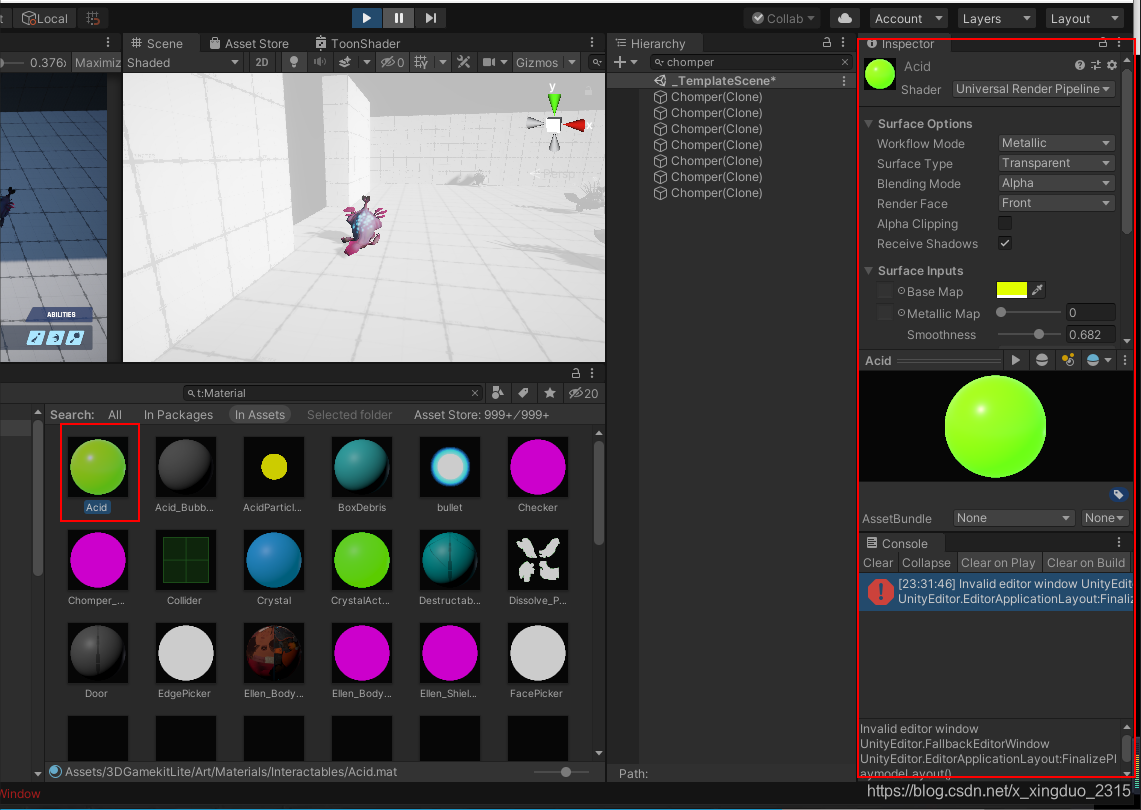The width and height of the screenshot is (1141, 810).
Task: Open scene camera settings icon
Action: point(489,63)
